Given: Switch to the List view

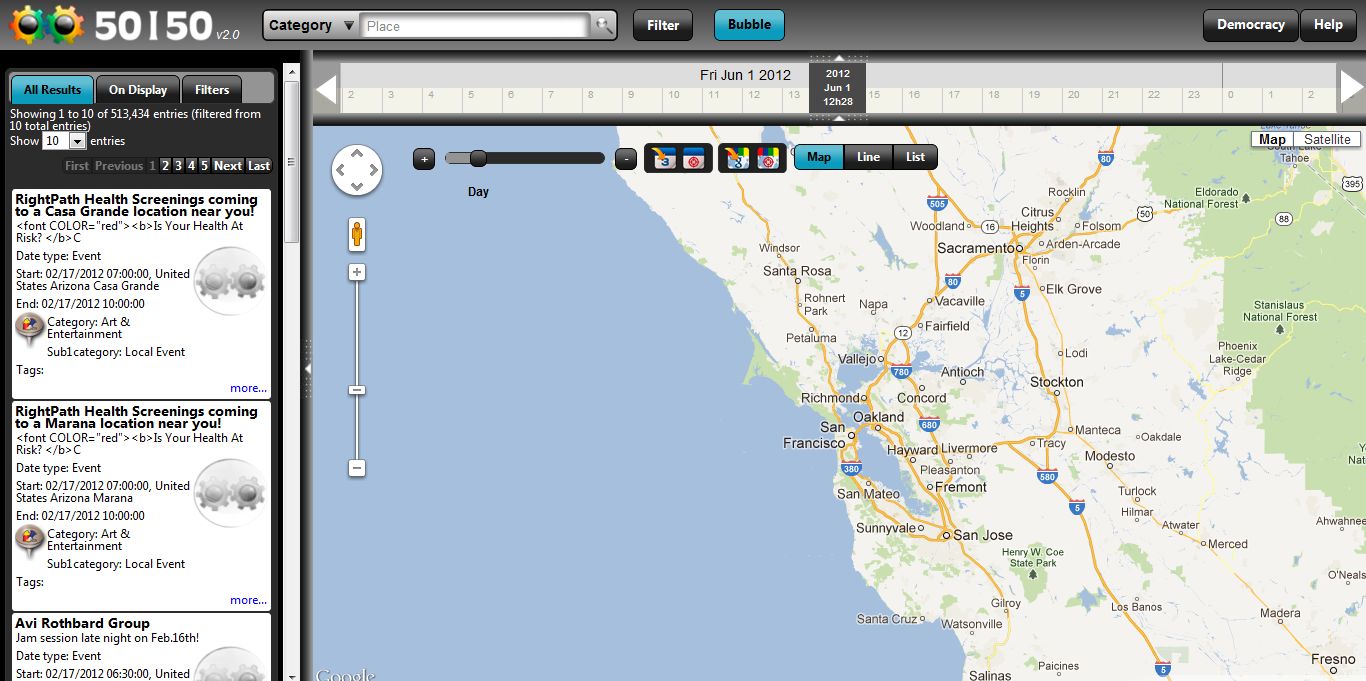Looking at the screenshot, I should coord(915,157).
